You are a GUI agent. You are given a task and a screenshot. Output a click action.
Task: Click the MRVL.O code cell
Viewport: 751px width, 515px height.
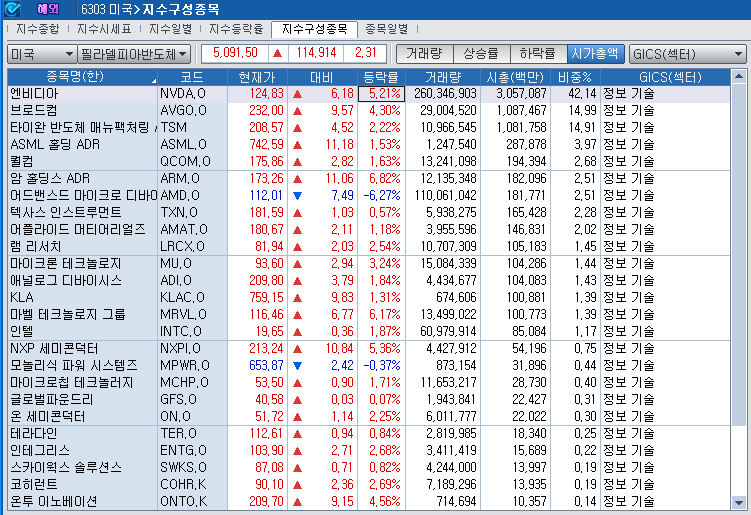[192, 315]
